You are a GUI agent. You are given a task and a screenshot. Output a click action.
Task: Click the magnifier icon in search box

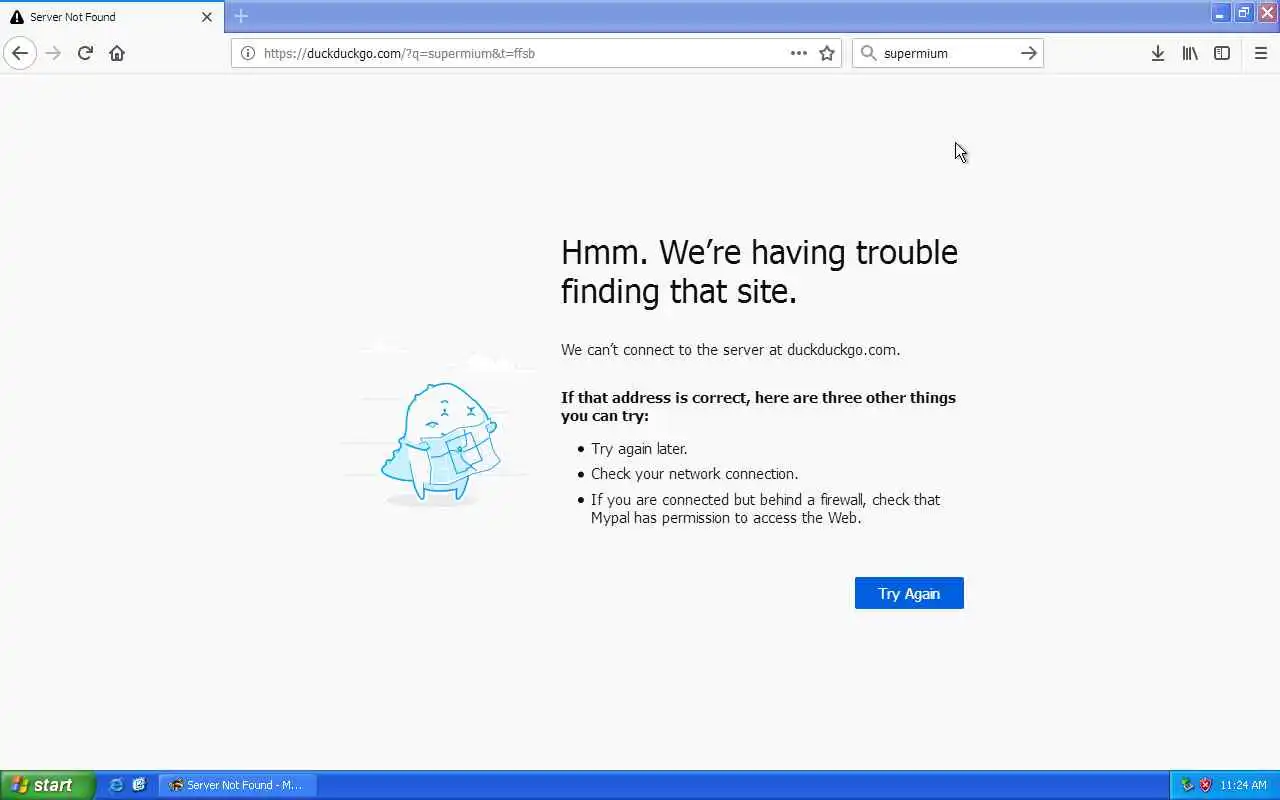868,53
